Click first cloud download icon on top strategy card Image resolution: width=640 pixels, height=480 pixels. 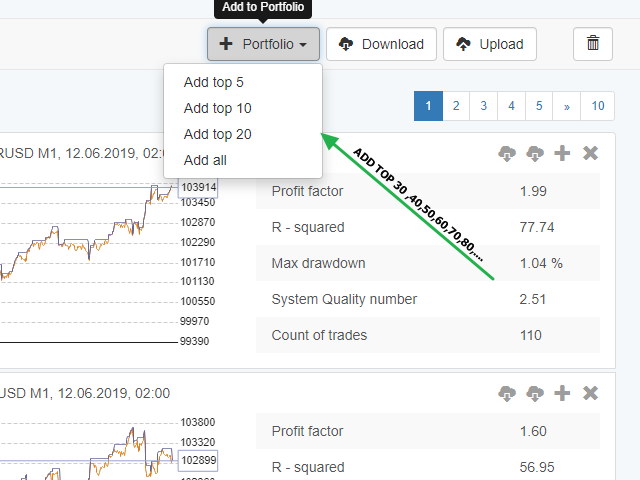(507, 153)
